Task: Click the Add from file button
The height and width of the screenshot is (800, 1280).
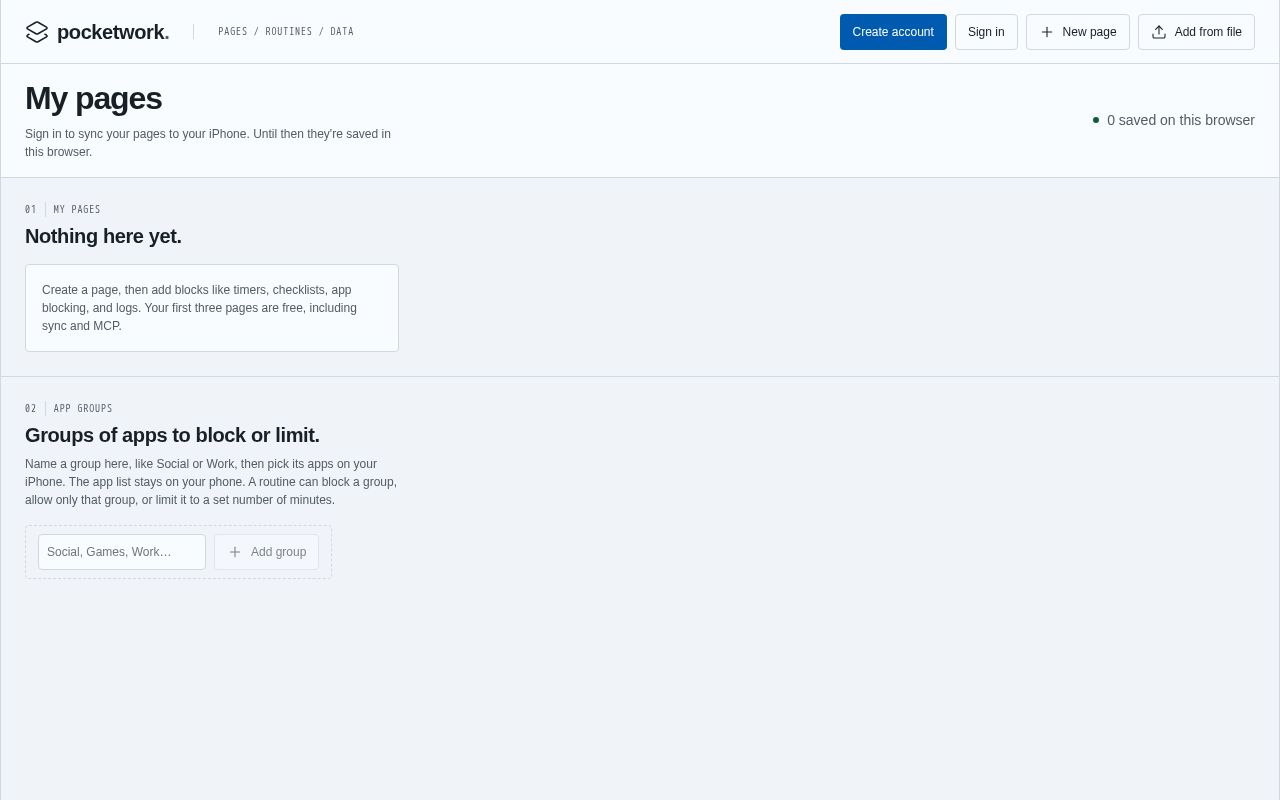Action: (x=1196, y=32)
